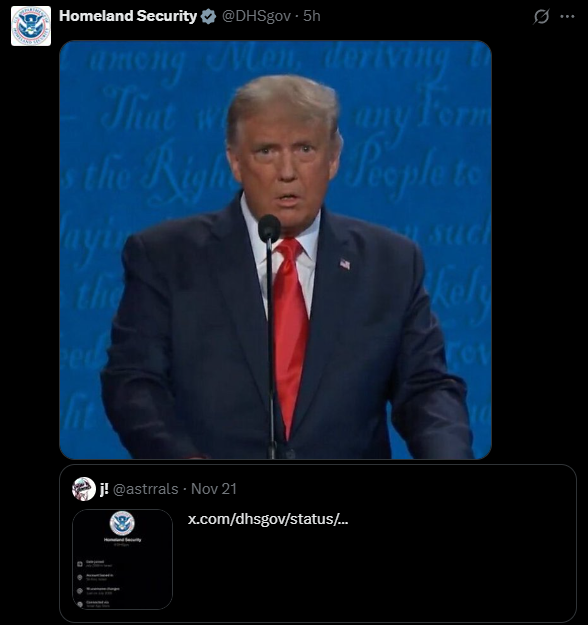588x625 pixels.
Task: Click the @astrrals handle in quoted post
Action: point(146,489)
